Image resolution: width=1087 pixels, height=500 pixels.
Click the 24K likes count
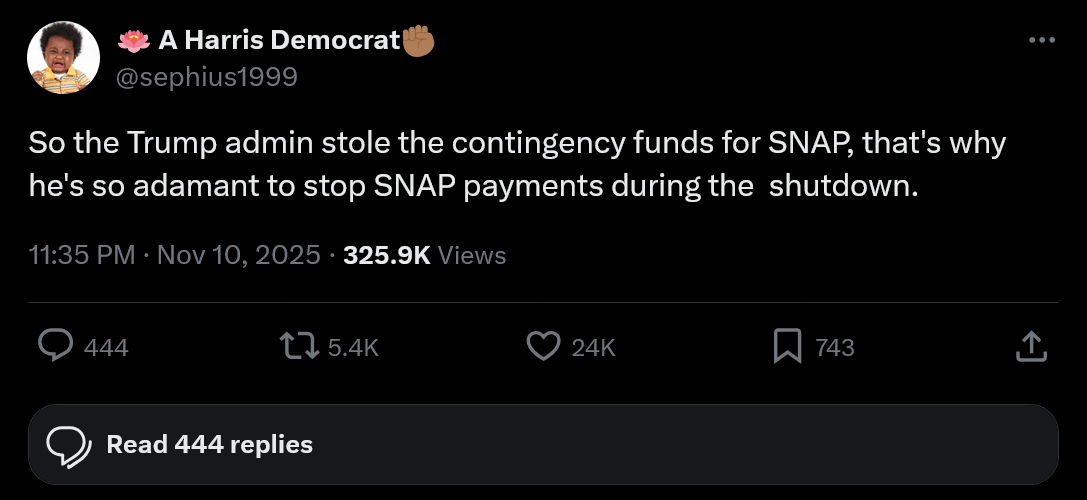click(x=593, y=347)
